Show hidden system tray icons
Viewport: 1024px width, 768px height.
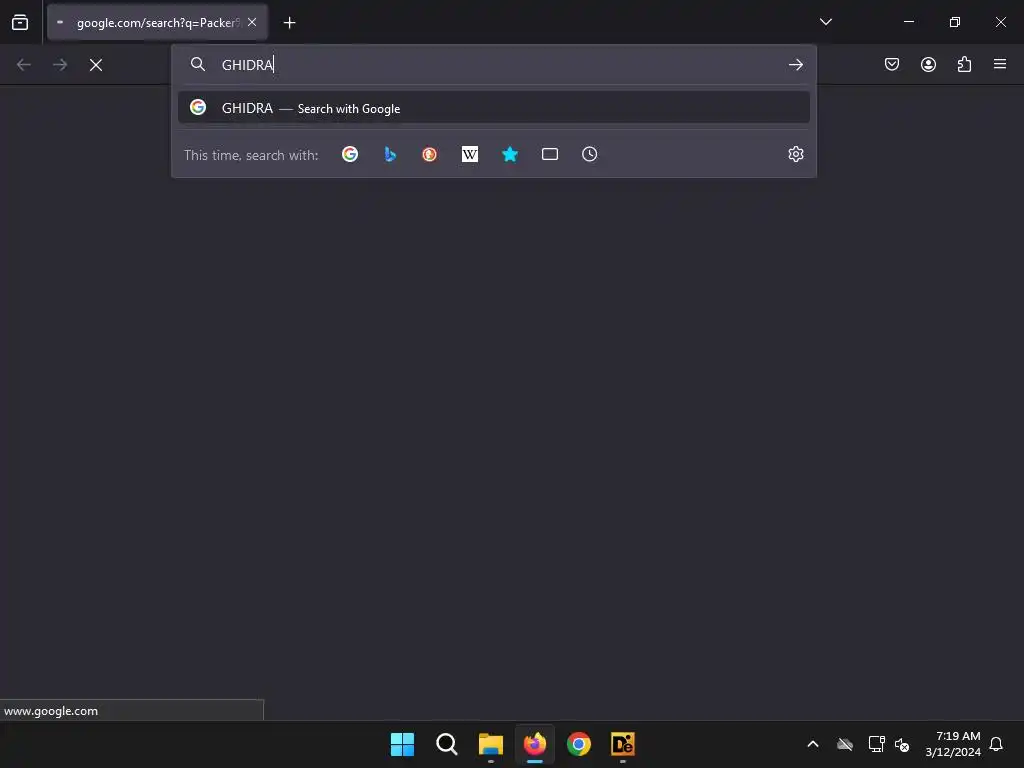click(x=813, y=744)
